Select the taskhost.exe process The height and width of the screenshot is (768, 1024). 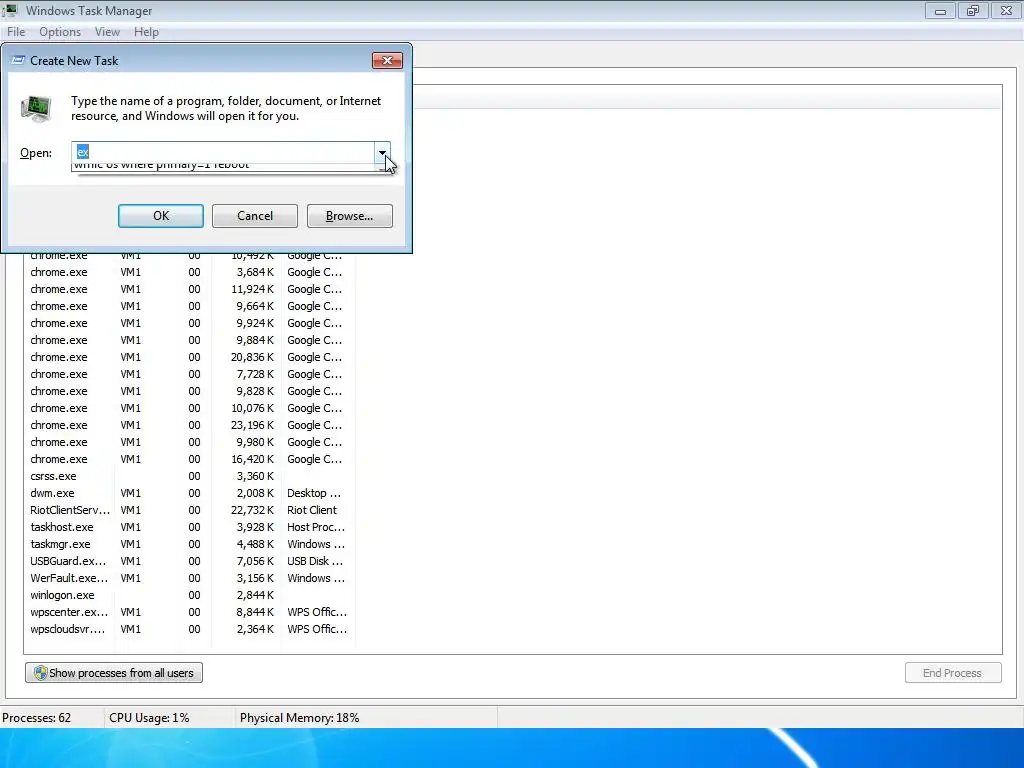tap(189, 527)
